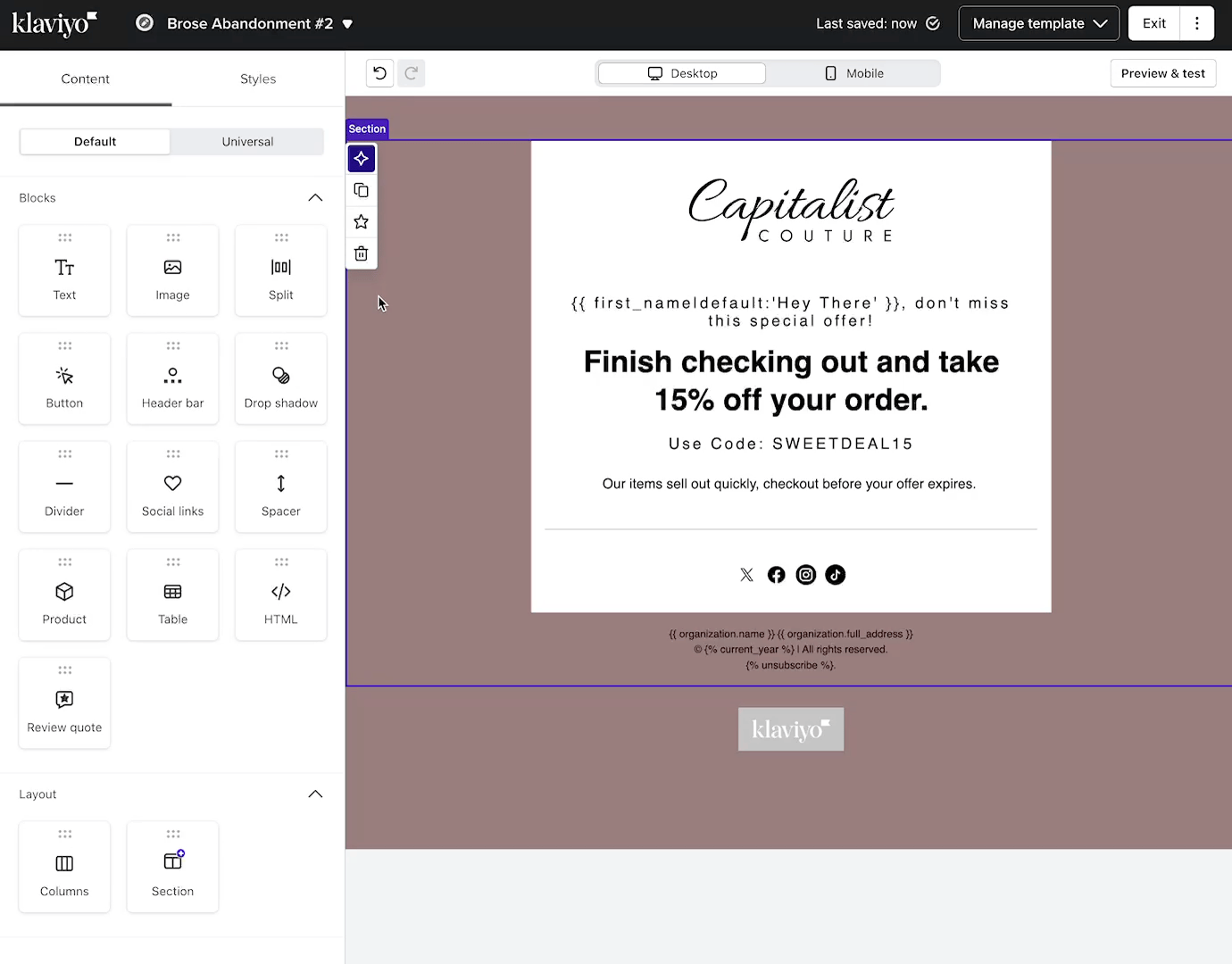Click the purple Section label tag

pyautogui.click(x=367, y=129)
